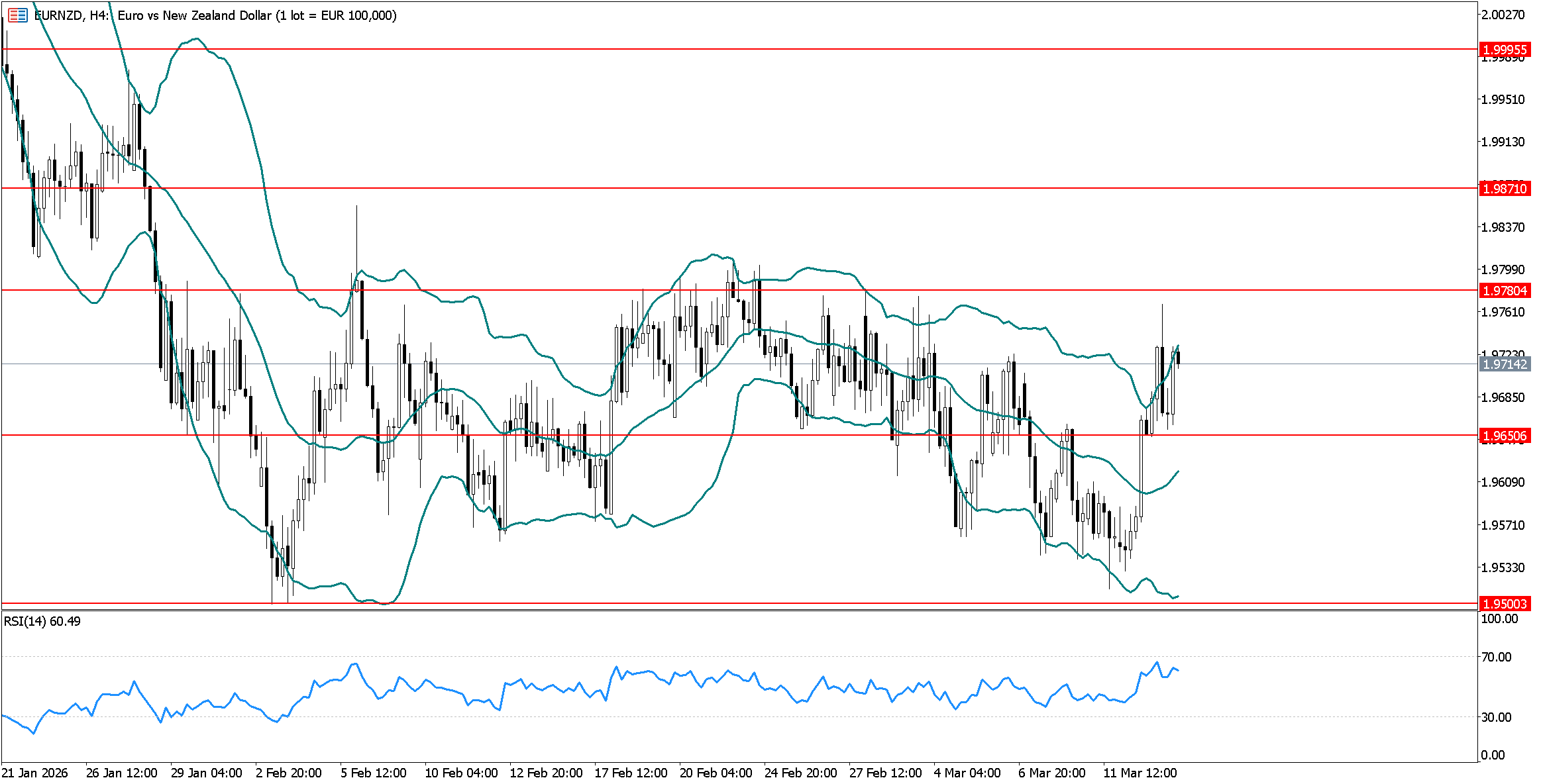The height and width of the screenshot is (784, 1541).
Task: Select the red 1.99955 price level label
Action: (x=1504, y=50)
